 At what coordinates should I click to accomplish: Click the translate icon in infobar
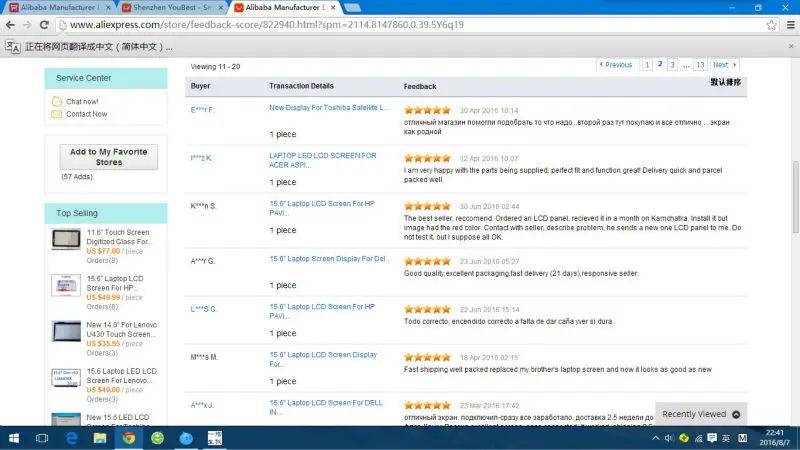click(13, 47)
